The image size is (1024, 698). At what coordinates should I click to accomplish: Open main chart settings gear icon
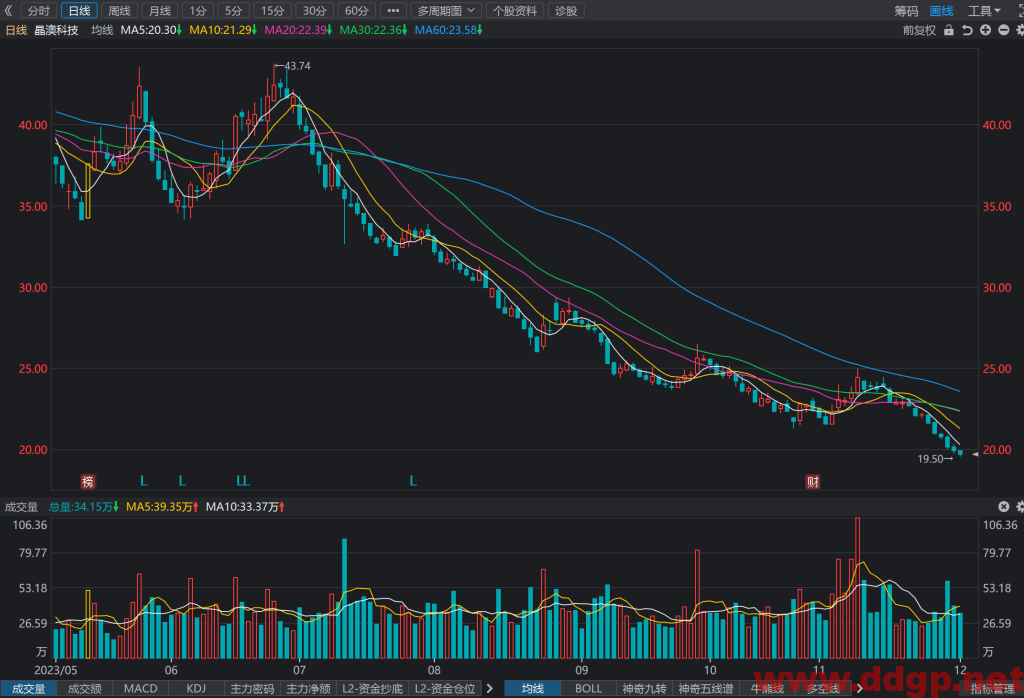1020,30
